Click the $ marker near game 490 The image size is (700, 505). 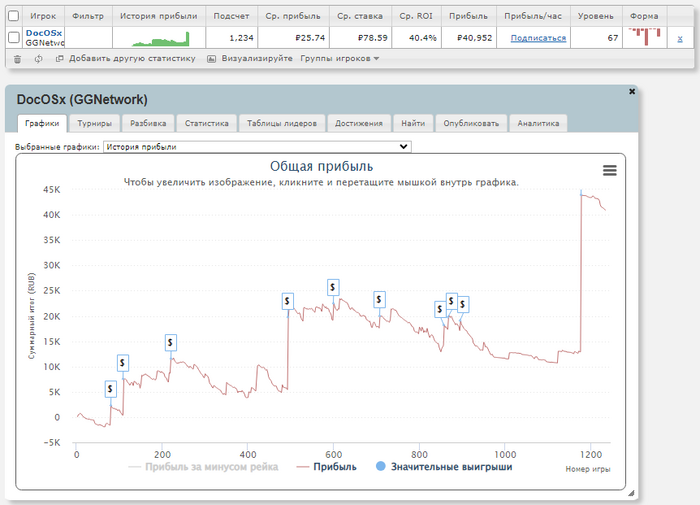[x=288, y=301]
